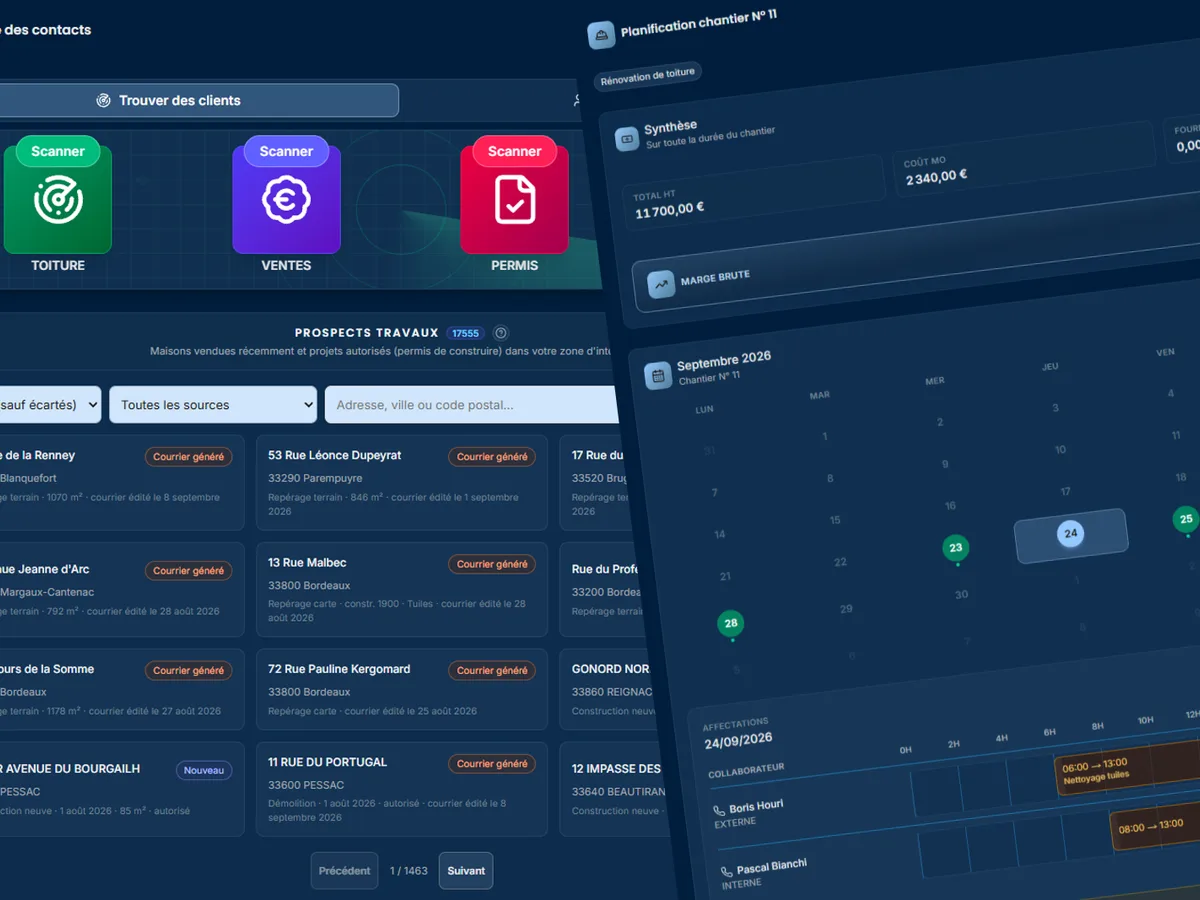Click the Total HT value 11 700,00 €
The image size is (1200, 900).
point(668,210)
